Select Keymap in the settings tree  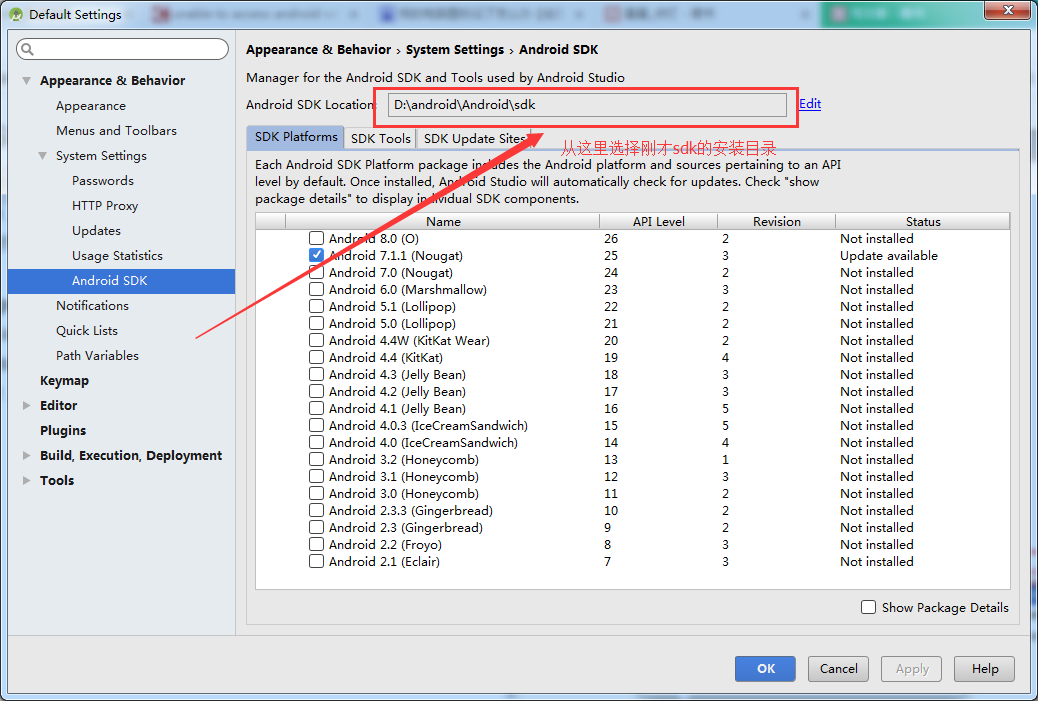point(64,381)
